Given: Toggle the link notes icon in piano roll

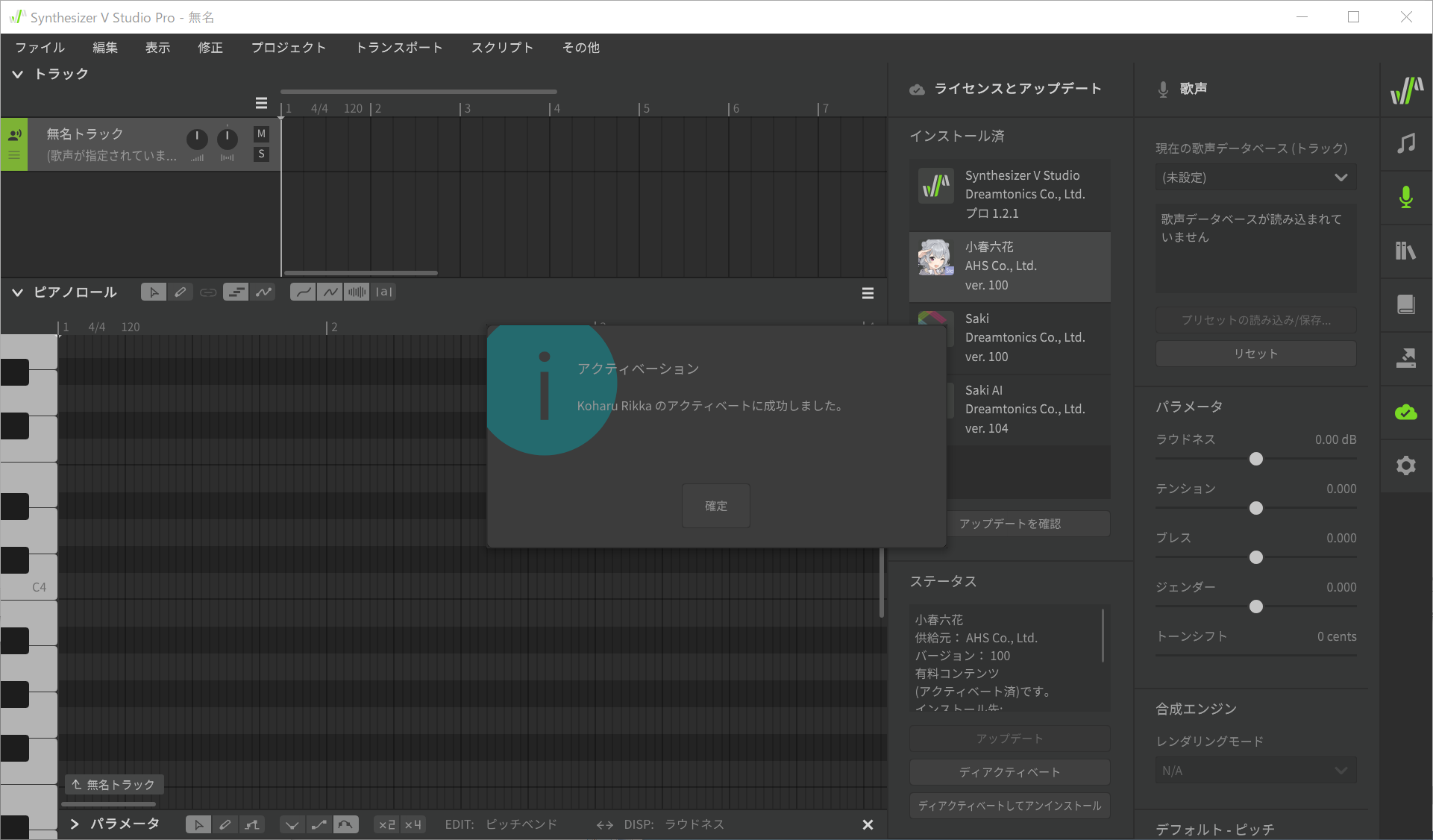Looking at the screenshot, I should 208,292.
